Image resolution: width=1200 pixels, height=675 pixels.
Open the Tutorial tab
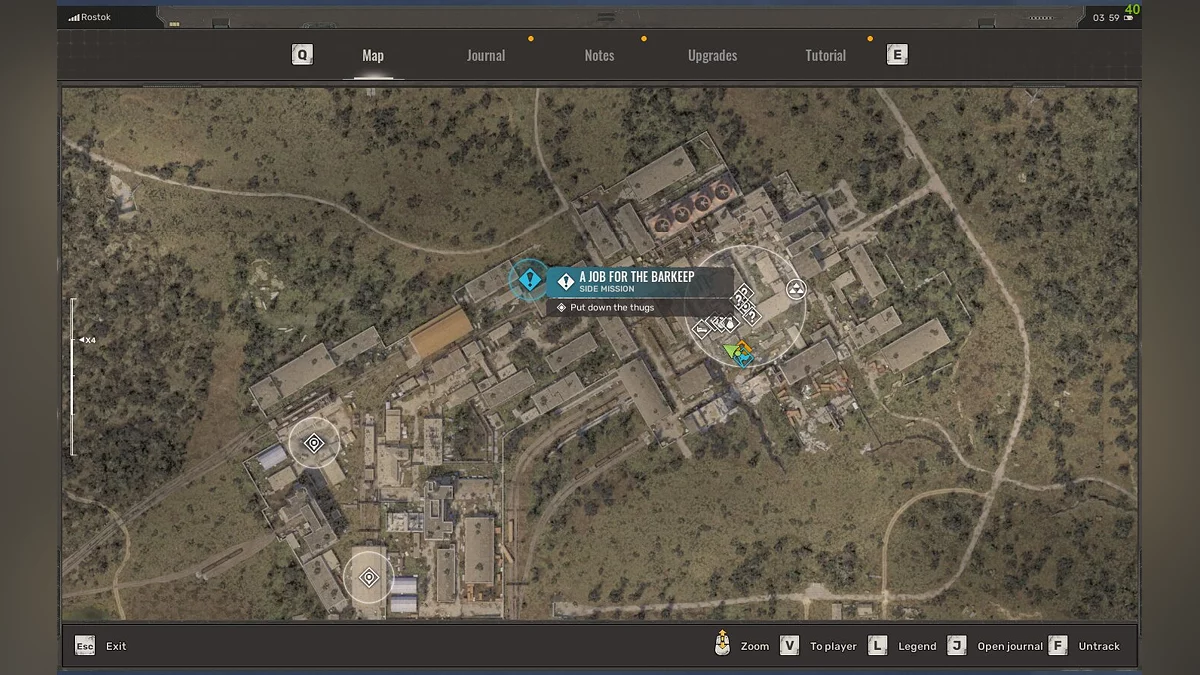click(826, 56)
